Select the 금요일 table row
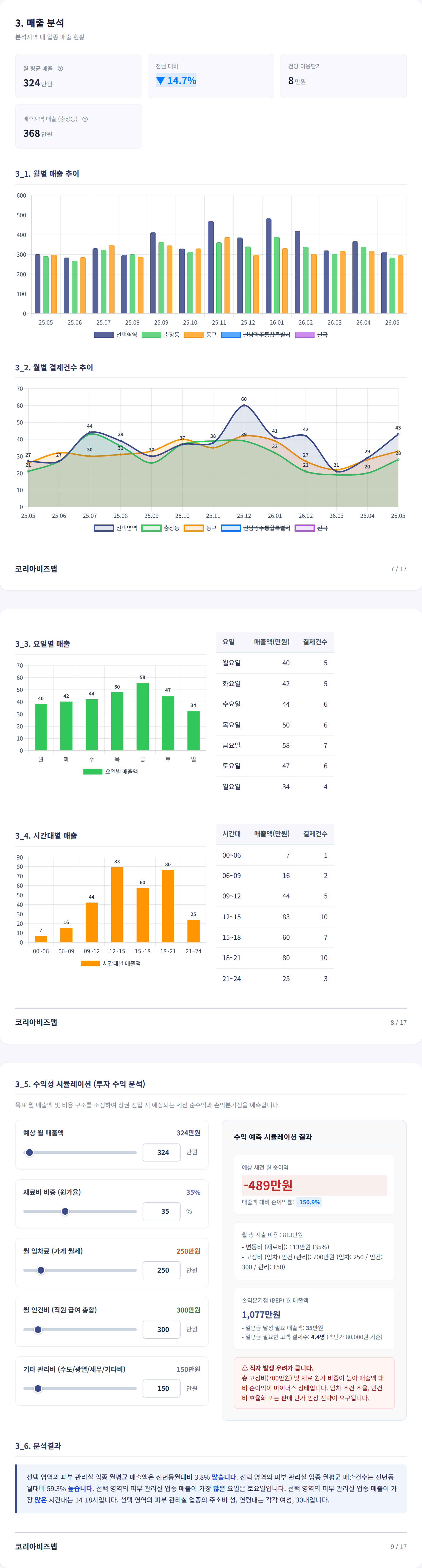The image size is (422, 1568). tap(275, 746)
